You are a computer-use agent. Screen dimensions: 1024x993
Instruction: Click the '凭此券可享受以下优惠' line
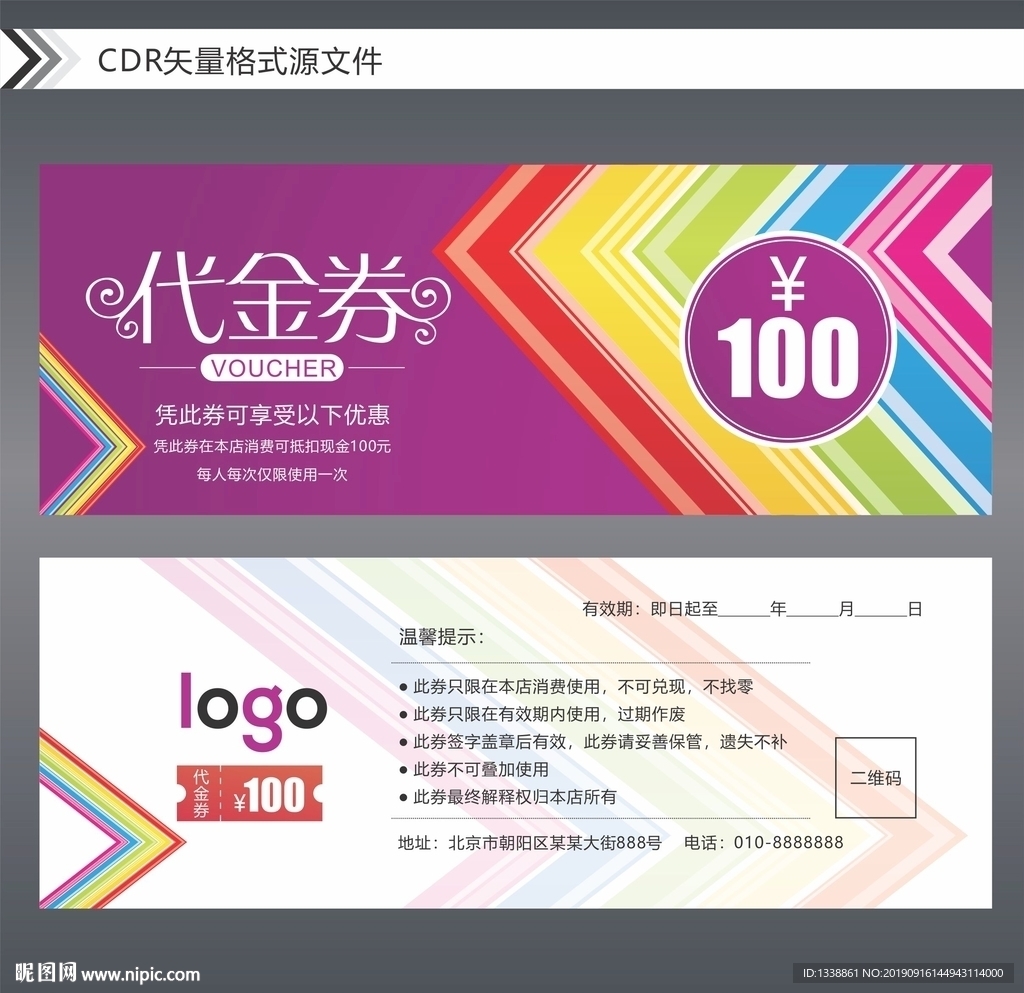272,415
